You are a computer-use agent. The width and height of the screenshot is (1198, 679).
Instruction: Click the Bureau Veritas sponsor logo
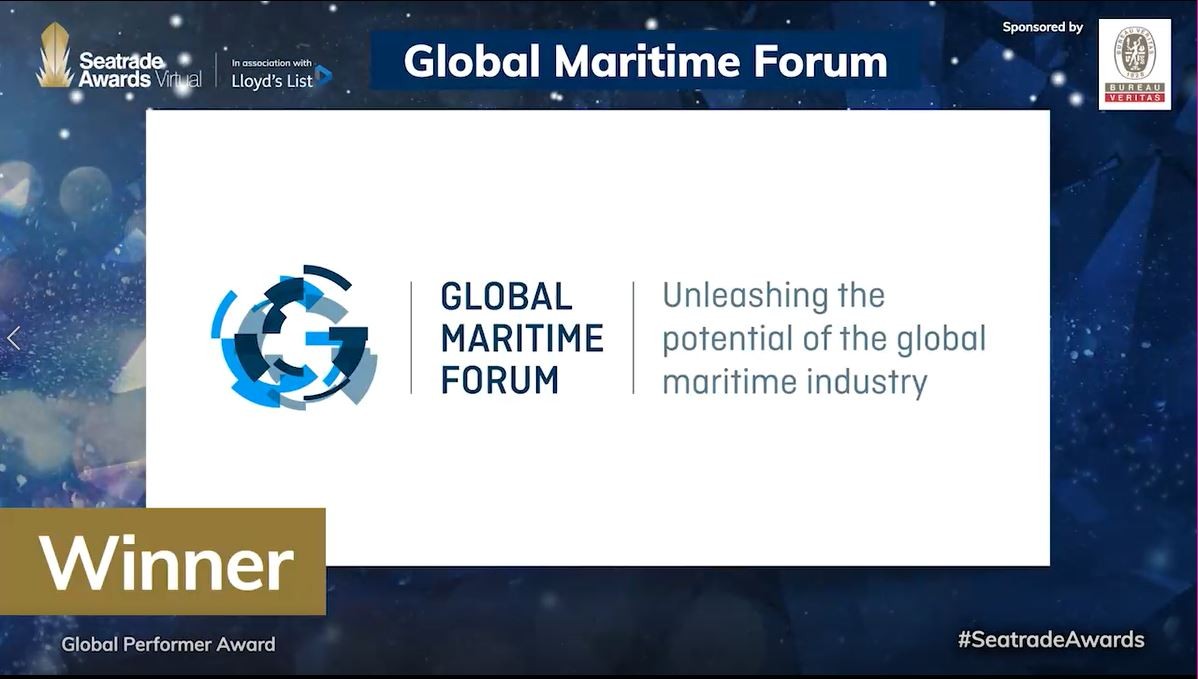tap(1135, 64)
